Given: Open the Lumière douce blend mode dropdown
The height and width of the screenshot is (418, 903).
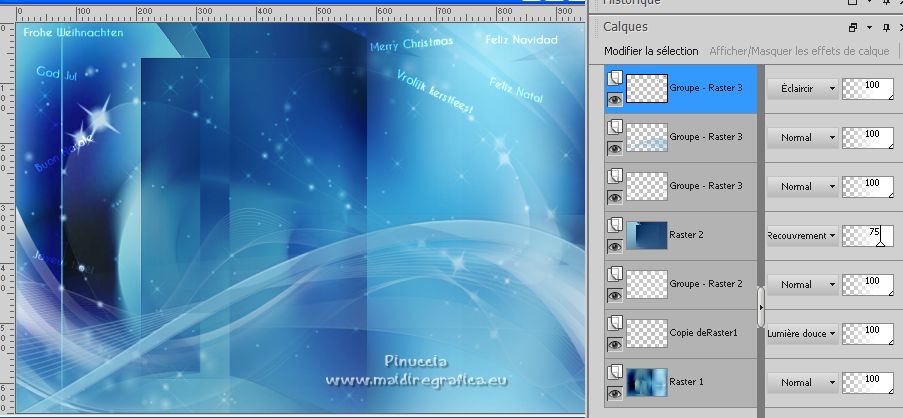Looking at the screenshot, I should point(803,333).
